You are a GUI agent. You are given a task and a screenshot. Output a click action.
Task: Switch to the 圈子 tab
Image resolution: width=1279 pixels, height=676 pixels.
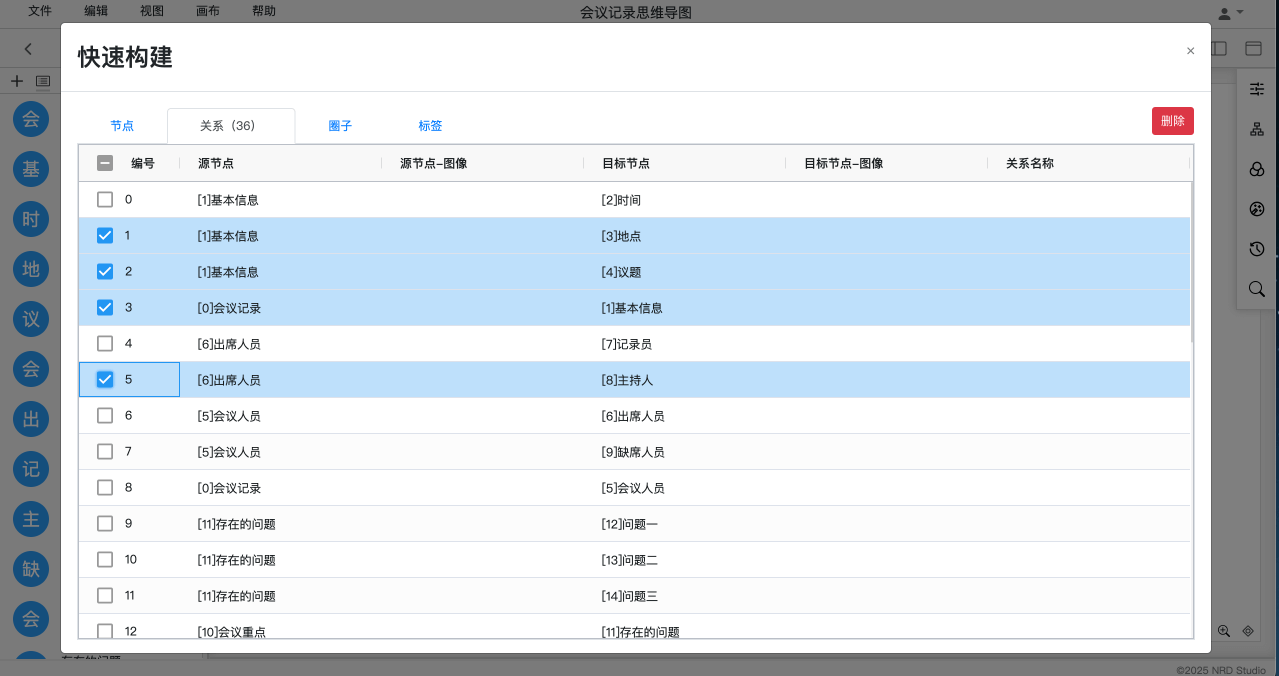pyautogui.click(x=340, y=126)
